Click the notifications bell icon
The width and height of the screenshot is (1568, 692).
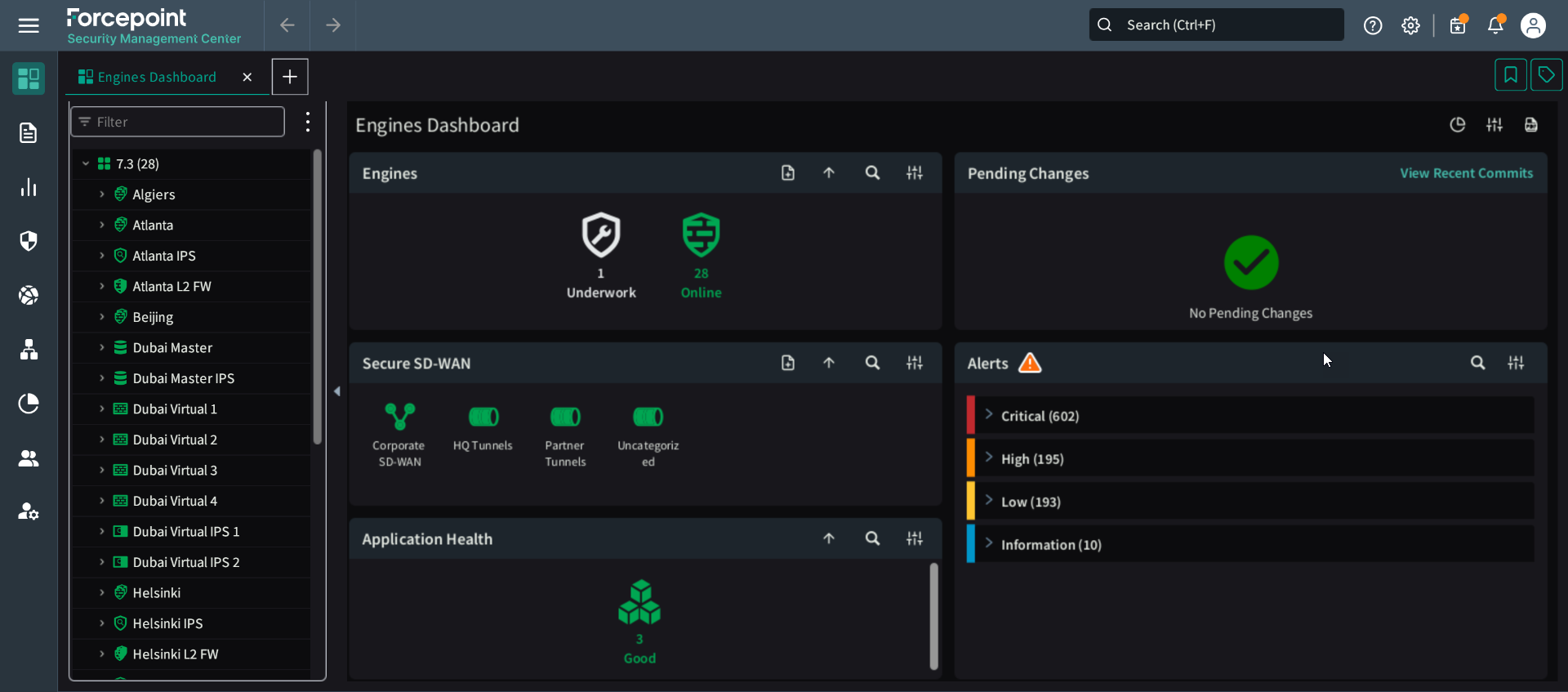(1495, 25)
